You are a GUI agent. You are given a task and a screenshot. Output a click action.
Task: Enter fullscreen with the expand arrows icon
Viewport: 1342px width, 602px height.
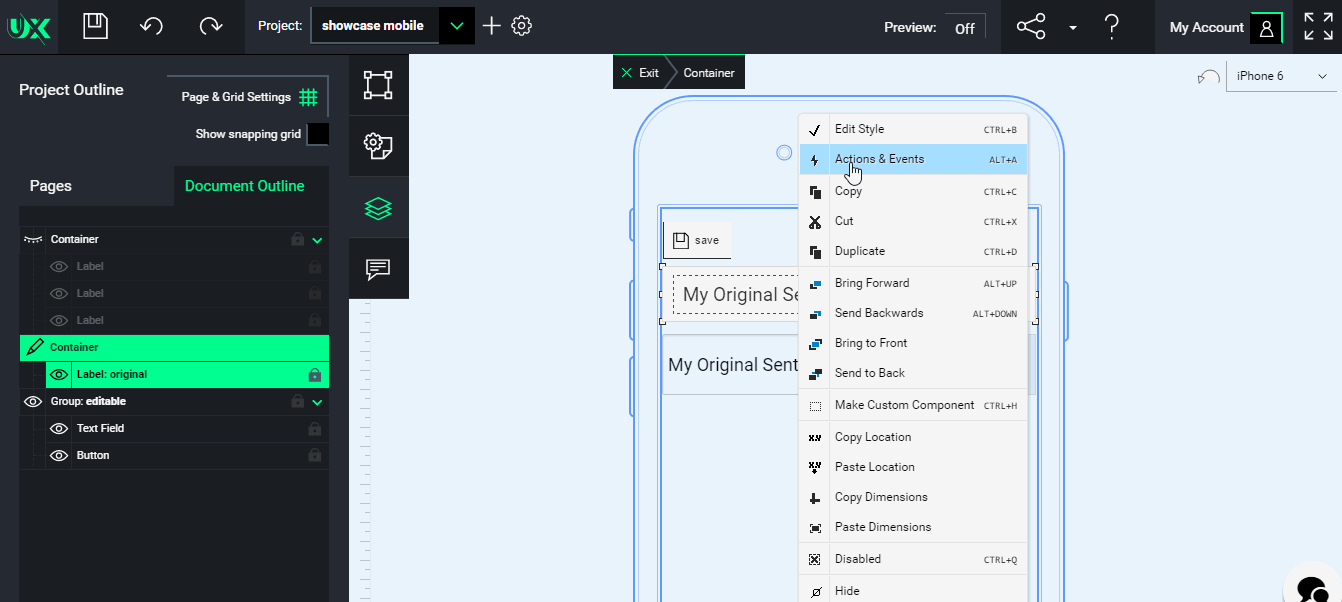click(x=1318, y=27)
